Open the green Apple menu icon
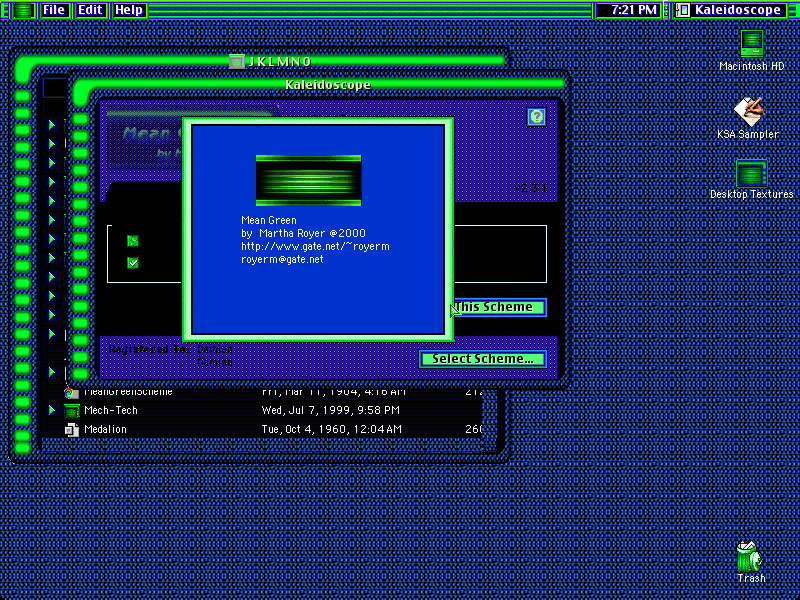 (x=22, y=10)
